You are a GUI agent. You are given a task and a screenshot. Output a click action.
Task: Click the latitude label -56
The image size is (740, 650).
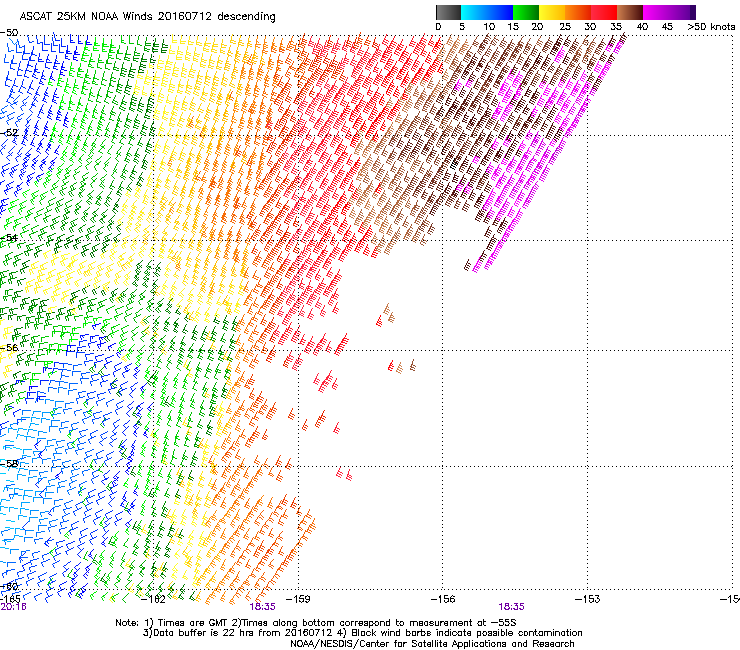click(x=9, y=347)
